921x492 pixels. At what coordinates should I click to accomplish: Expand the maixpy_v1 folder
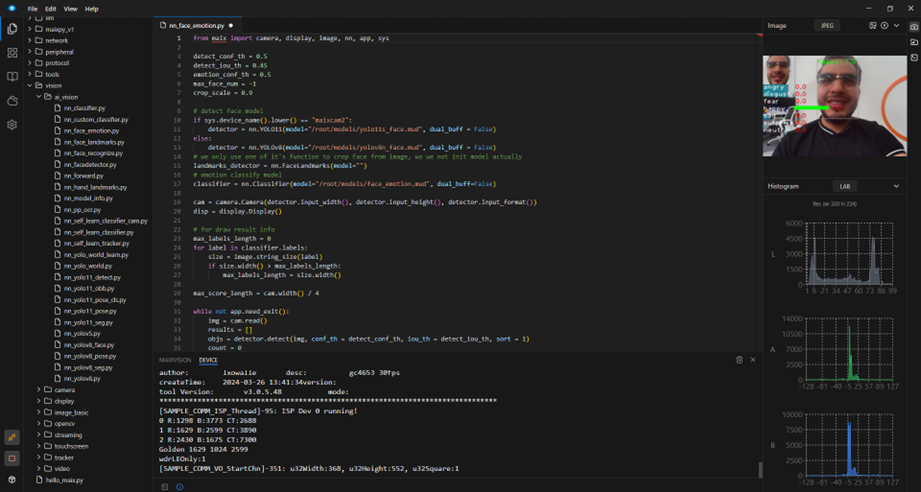coord(30,29)
